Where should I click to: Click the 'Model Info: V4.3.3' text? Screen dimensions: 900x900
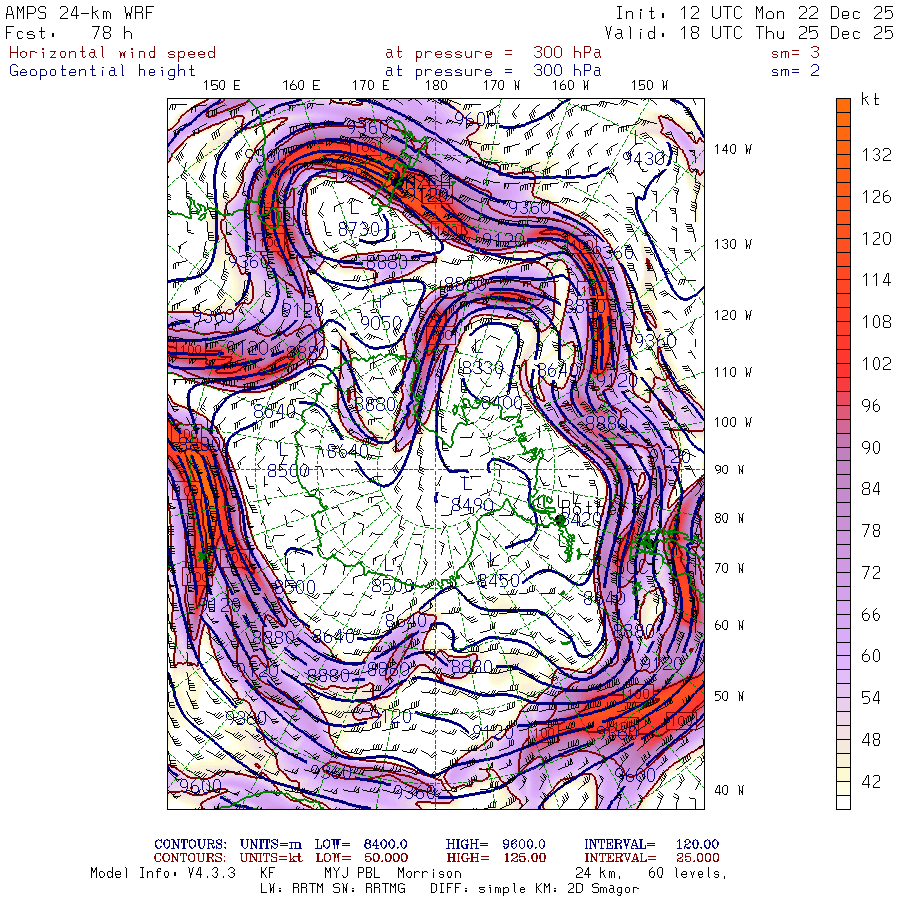[163, 873]
